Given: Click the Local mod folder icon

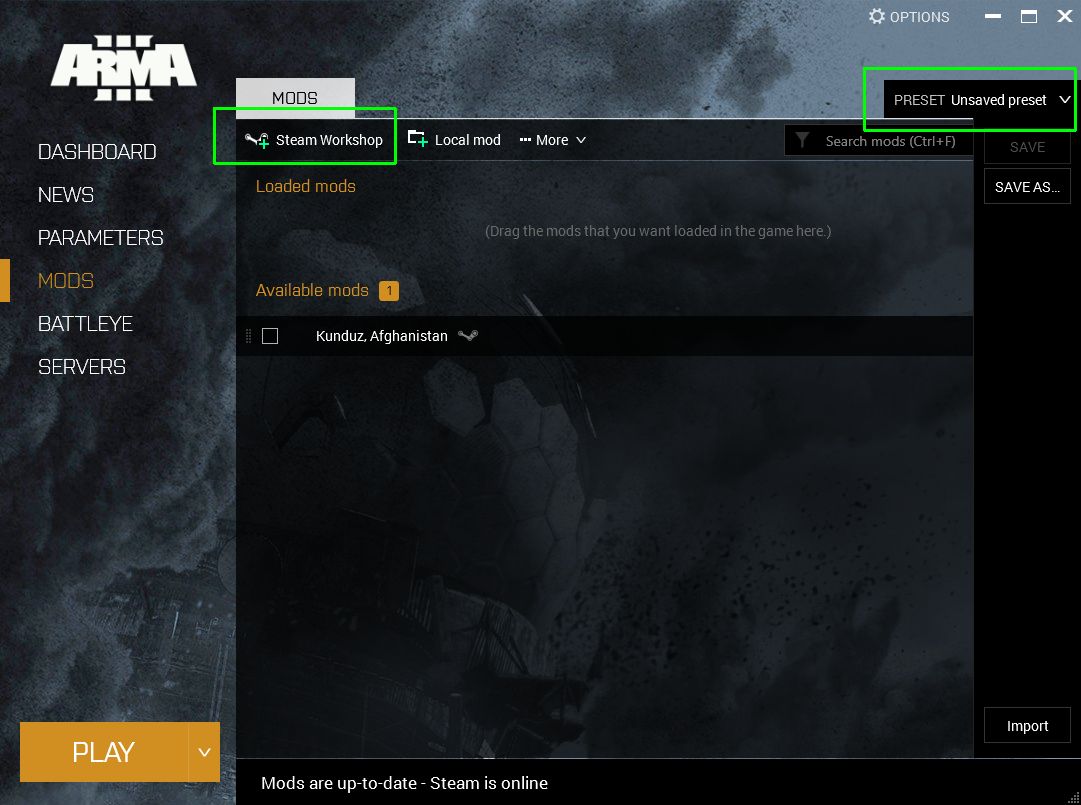Looking at the screenshot, I should [x=417, y=139].
